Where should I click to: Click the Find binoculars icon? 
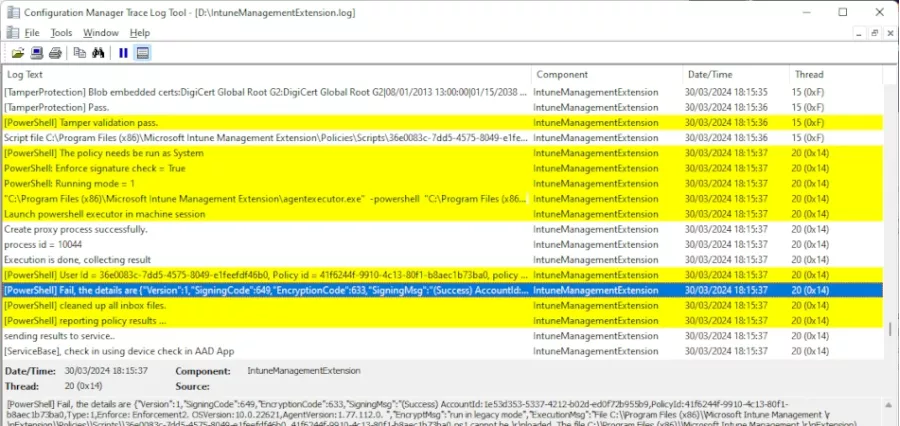98,53
